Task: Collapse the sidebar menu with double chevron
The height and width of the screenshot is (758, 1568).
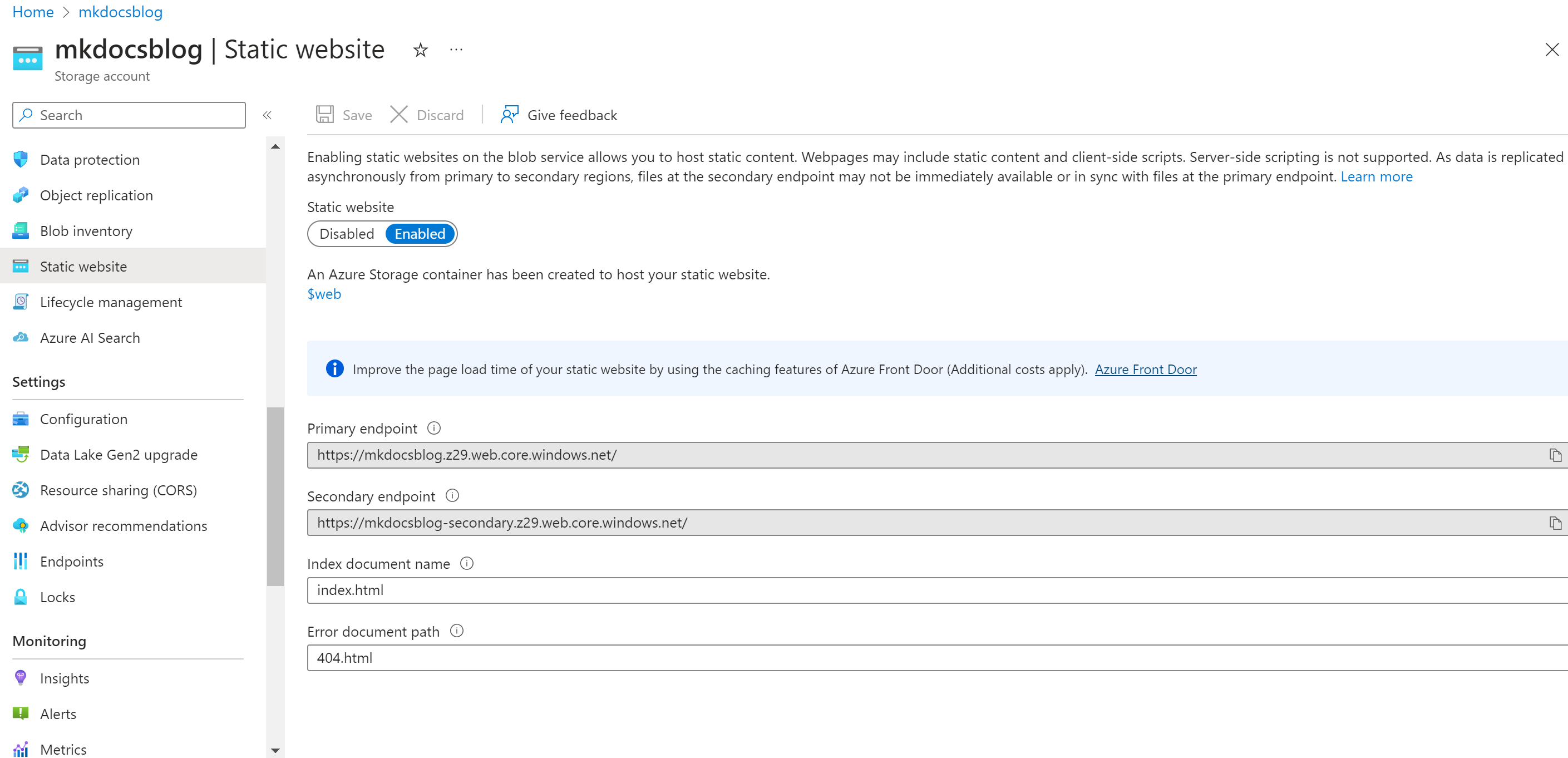Action: tap(267, 115)
